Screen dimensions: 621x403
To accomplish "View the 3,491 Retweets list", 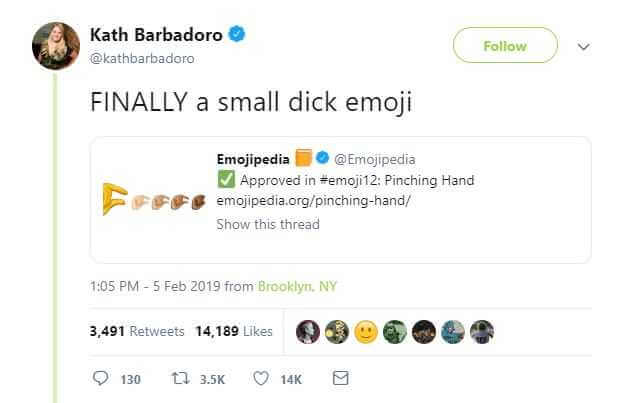I will (x=137, y=331).
